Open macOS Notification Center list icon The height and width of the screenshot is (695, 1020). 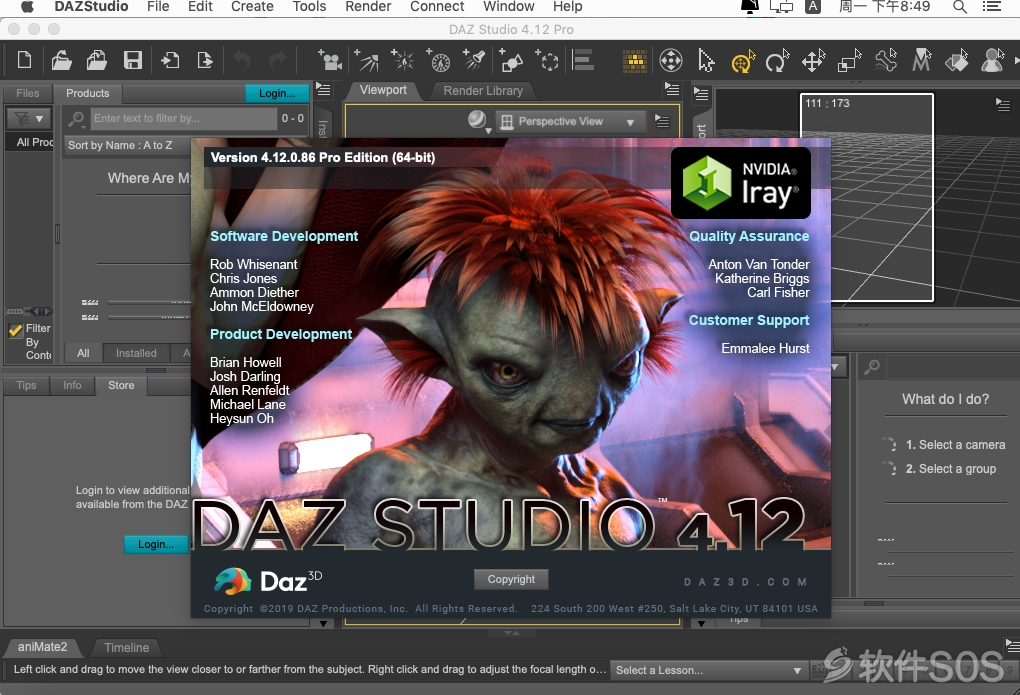991,7
